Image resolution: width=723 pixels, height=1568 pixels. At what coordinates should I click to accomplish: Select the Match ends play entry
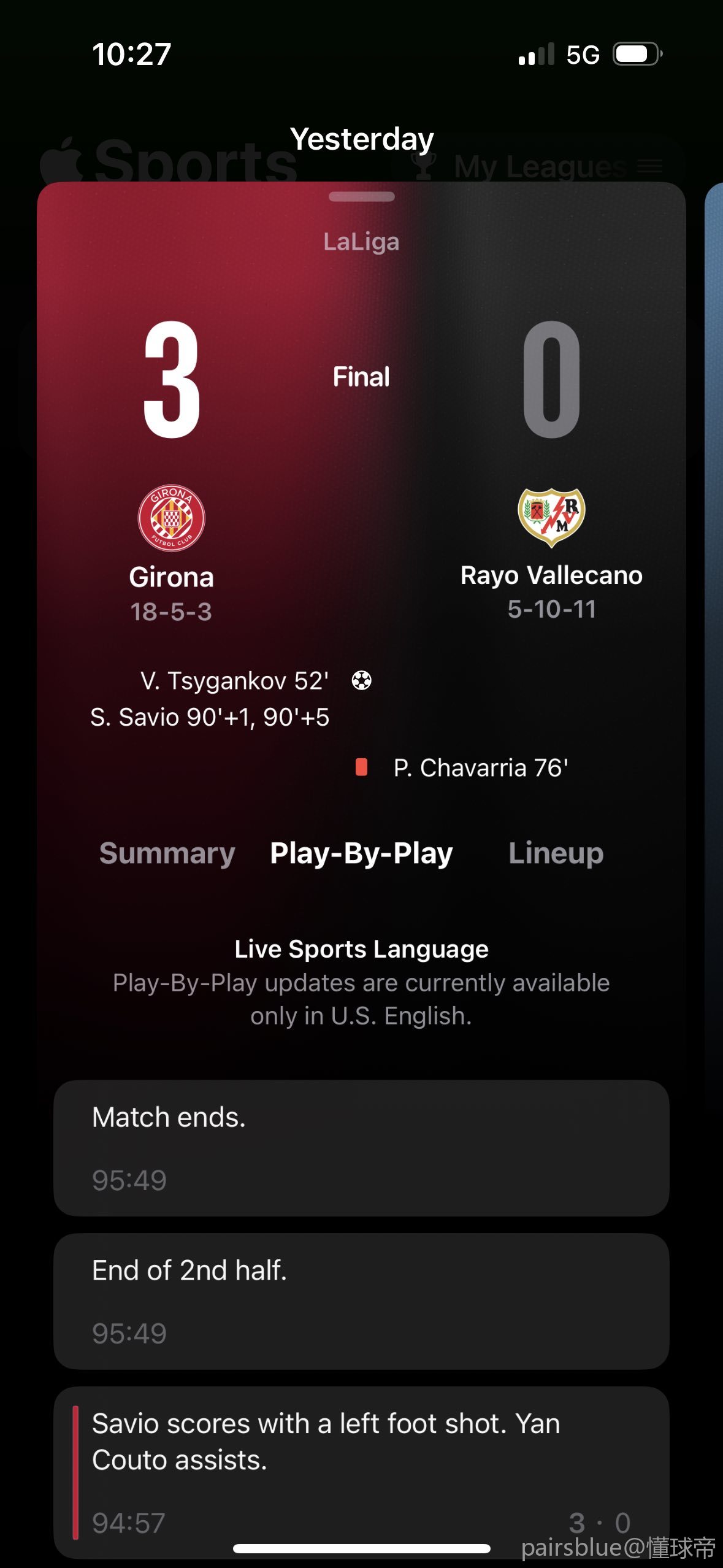click(361, 1148)
